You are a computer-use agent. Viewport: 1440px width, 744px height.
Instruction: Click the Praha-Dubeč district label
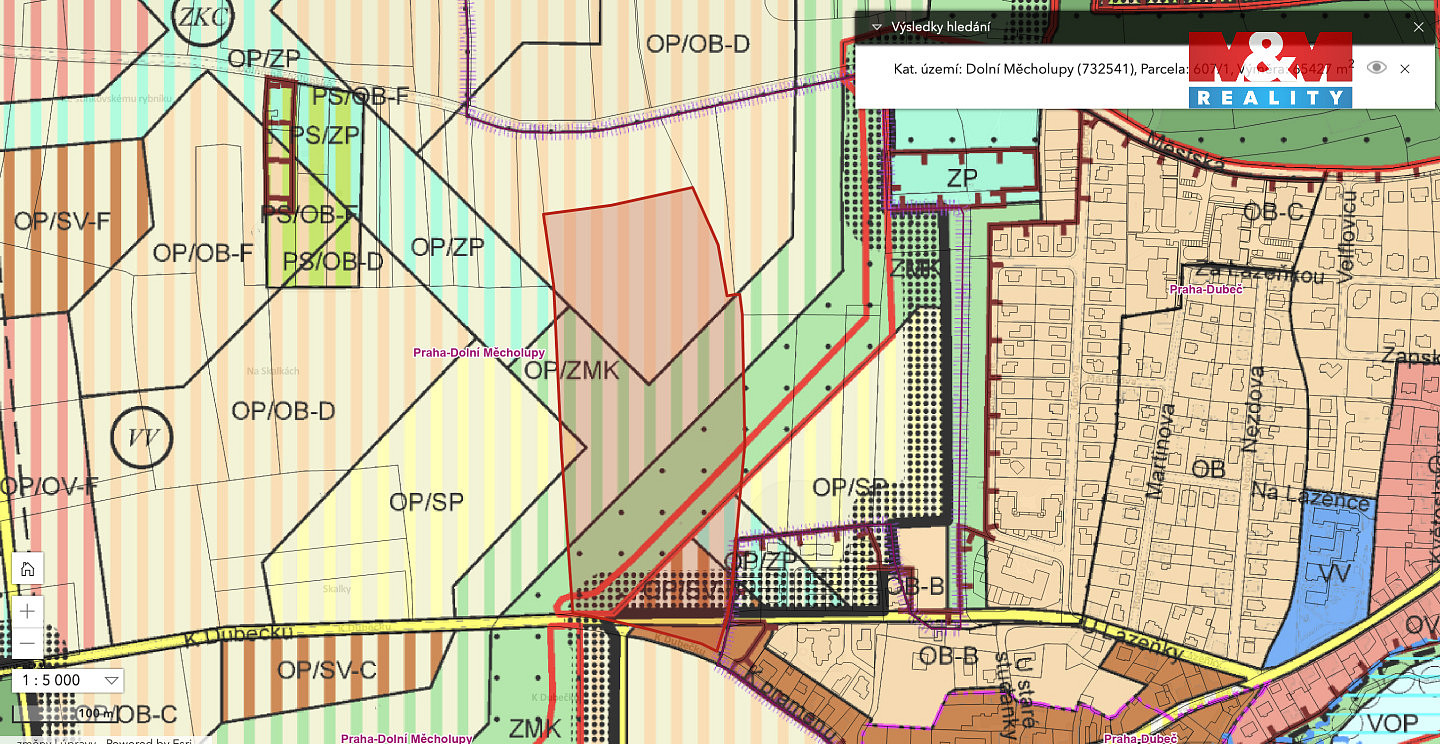pos(1206,289)
